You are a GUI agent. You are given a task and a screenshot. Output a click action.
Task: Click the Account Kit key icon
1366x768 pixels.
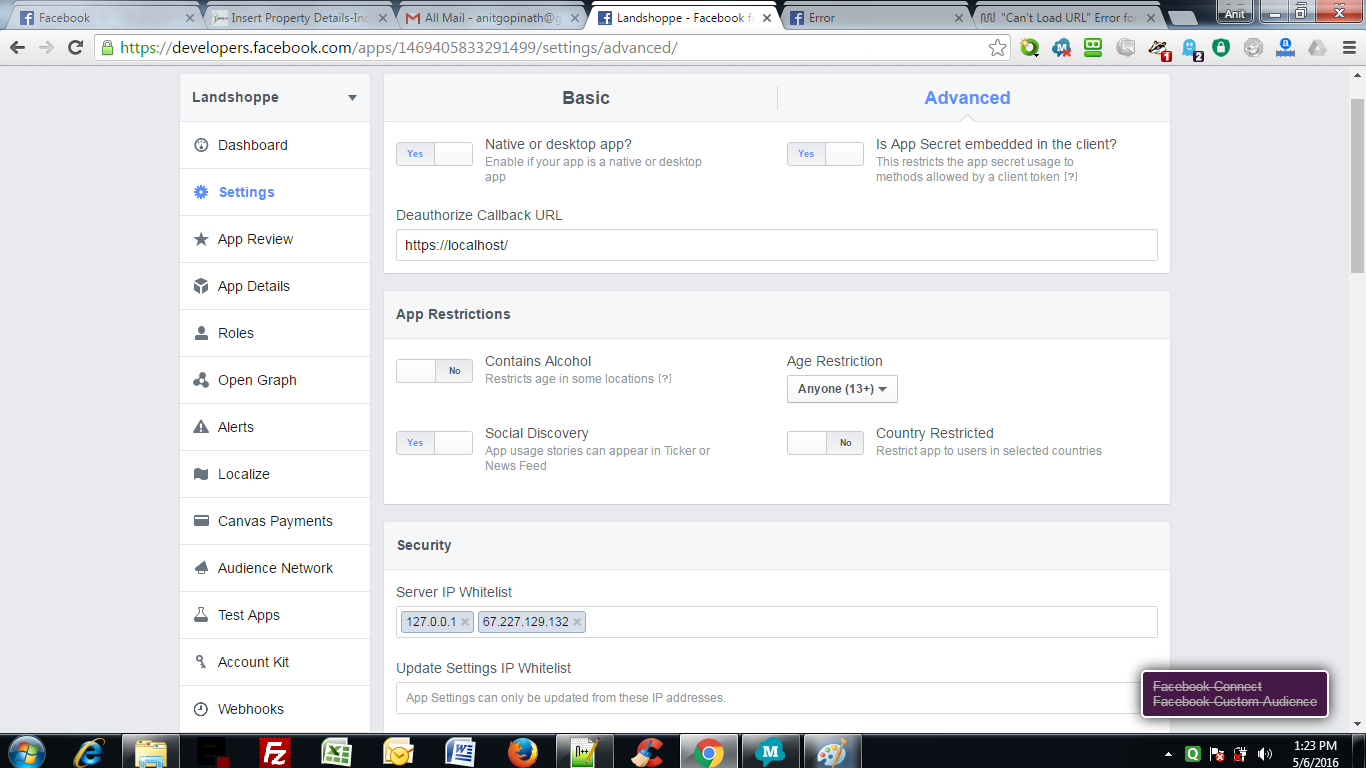200,662
